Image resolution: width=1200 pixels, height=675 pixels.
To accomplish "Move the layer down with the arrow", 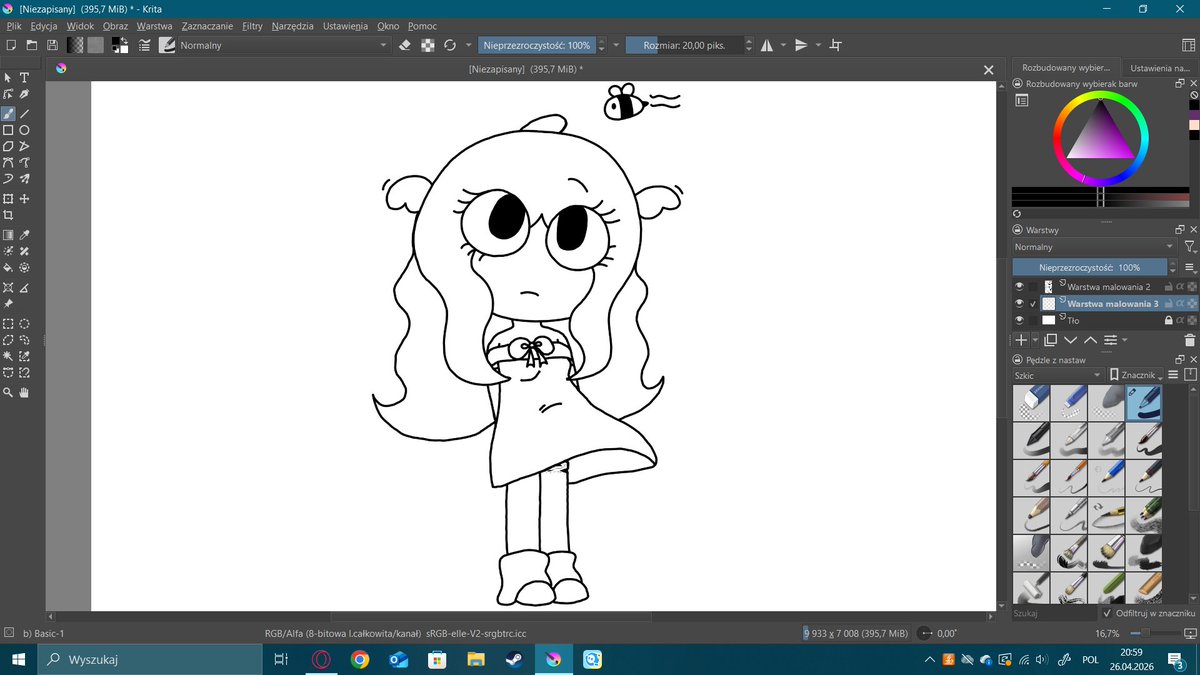I will [x=1070, y=340].
